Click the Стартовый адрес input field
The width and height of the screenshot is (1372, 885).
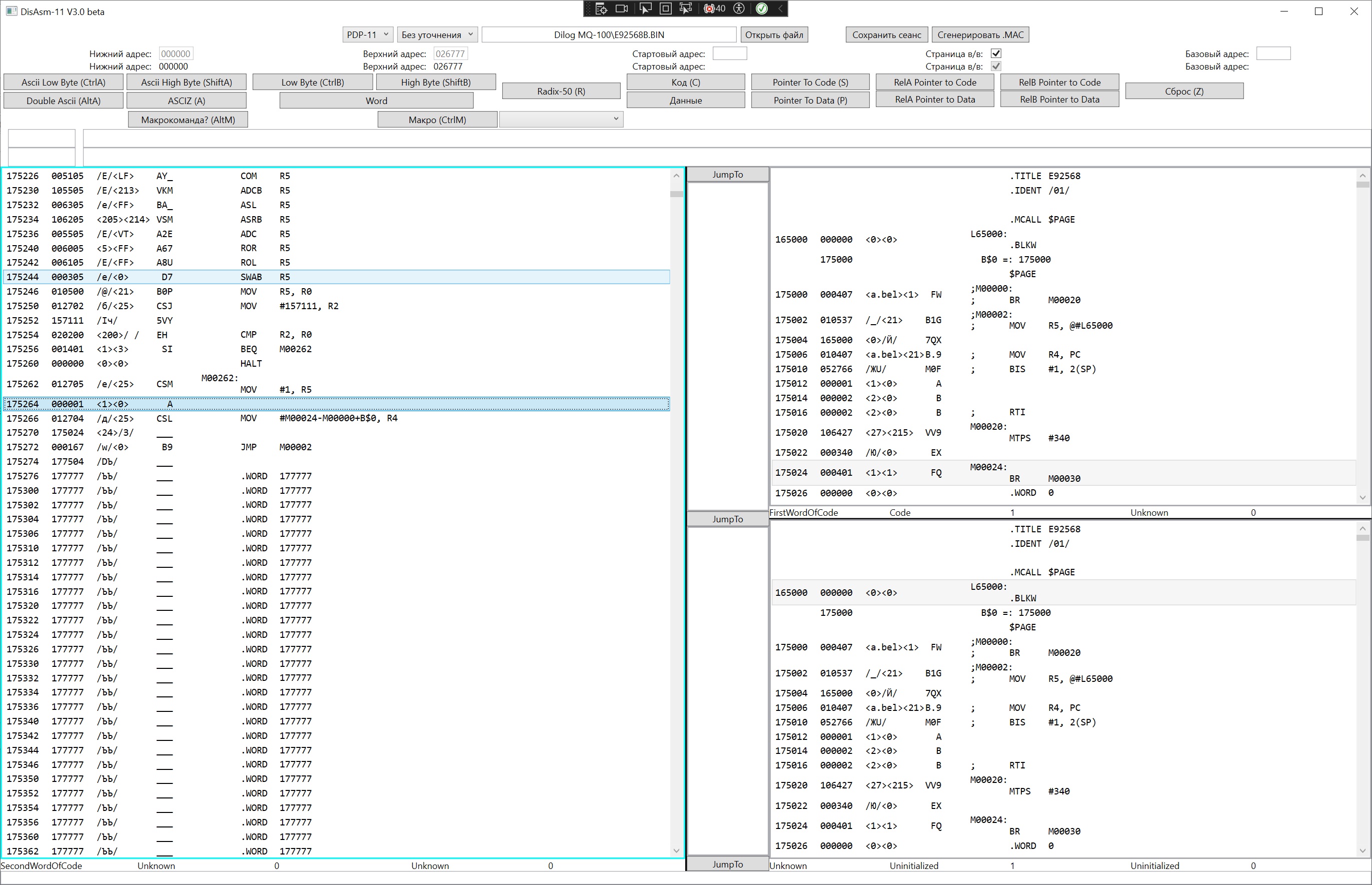pos(729,54)
